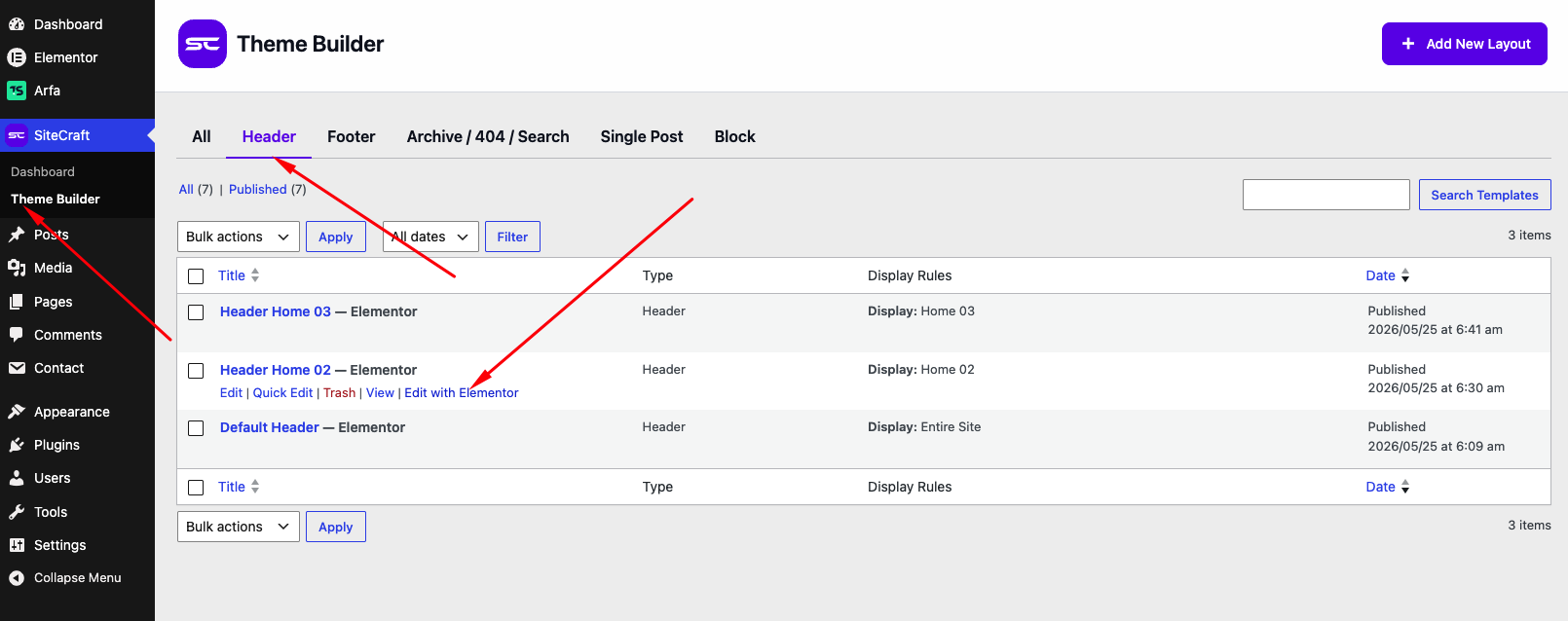Click the Collapse Menu arrow icon

pyautogui.click(x=17, y=578)
